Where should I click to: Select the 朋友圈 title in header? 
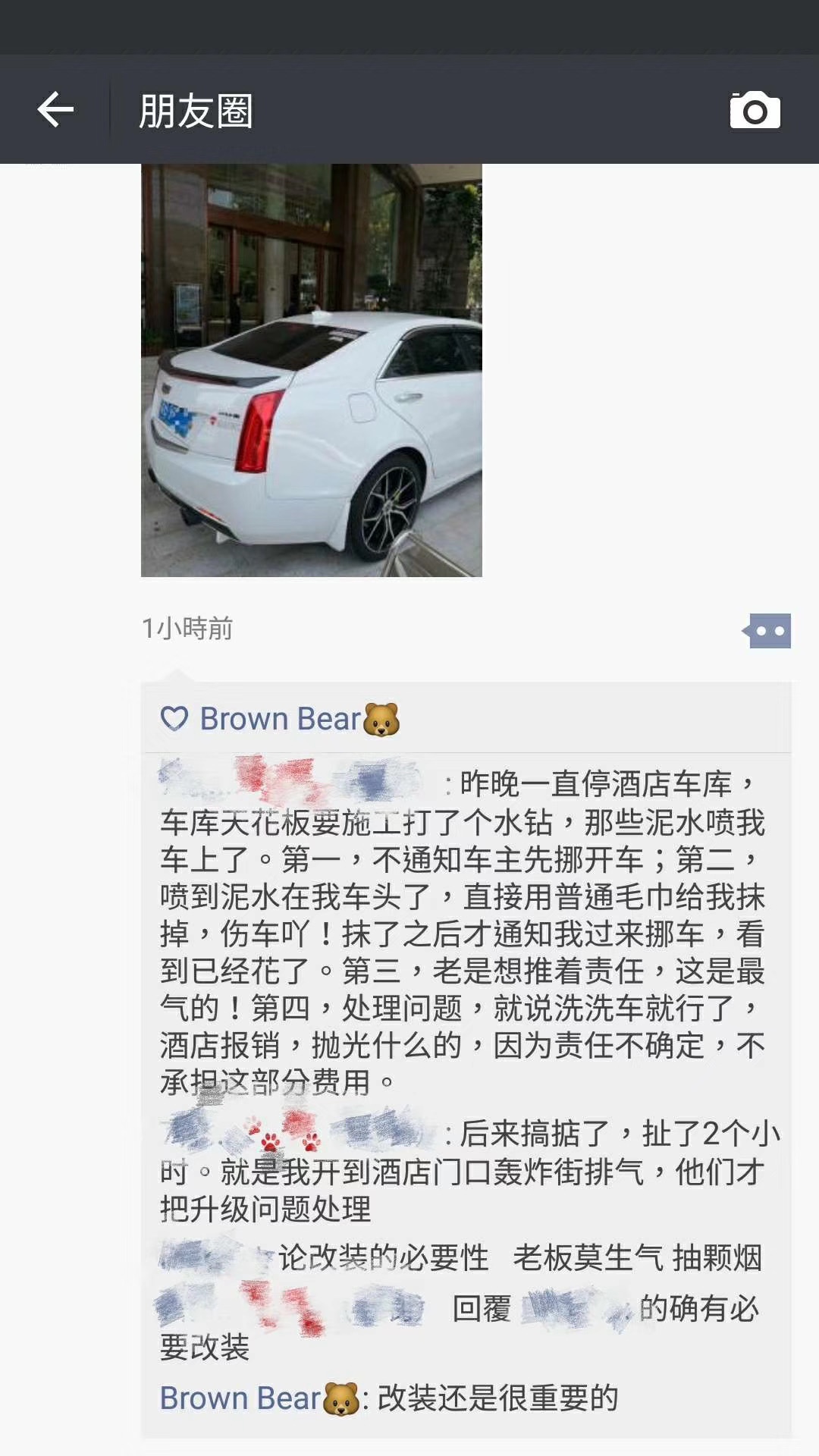click(x=196, y=111)
